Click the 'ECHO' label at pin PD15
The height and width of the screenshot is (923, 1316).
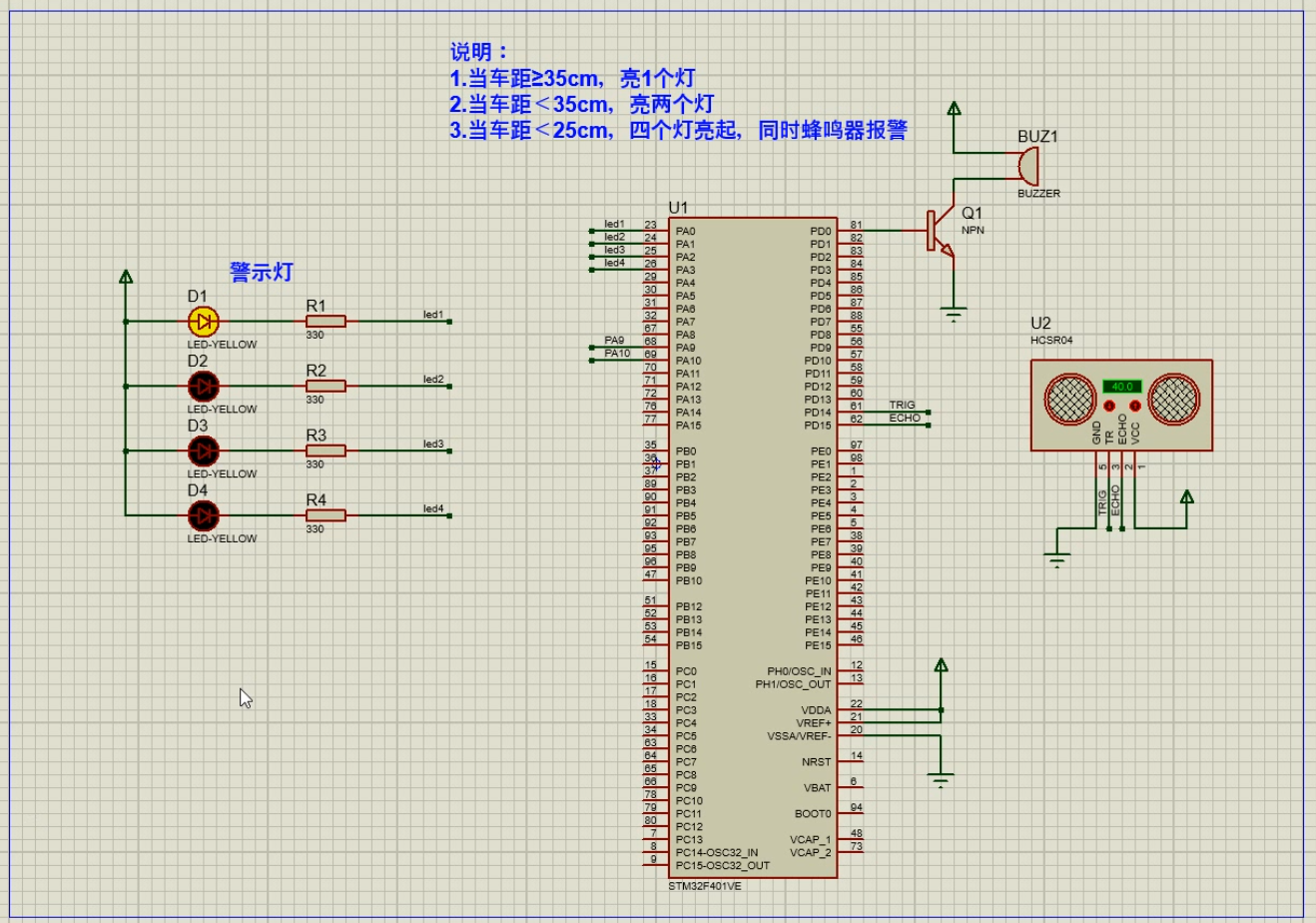tap(905, 419)
